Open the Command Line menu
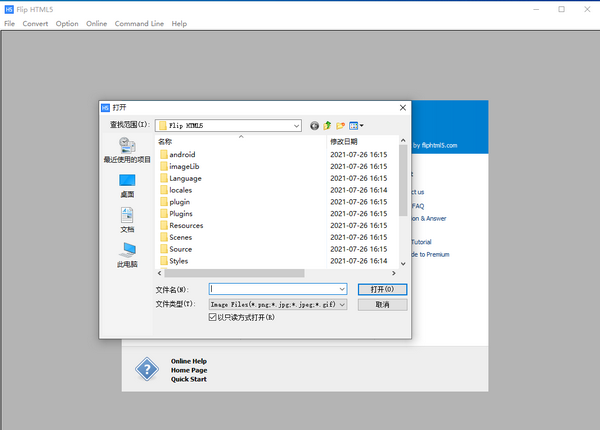Image resolution: width=600 pixels, height=430 pixels. coord(139,23)
